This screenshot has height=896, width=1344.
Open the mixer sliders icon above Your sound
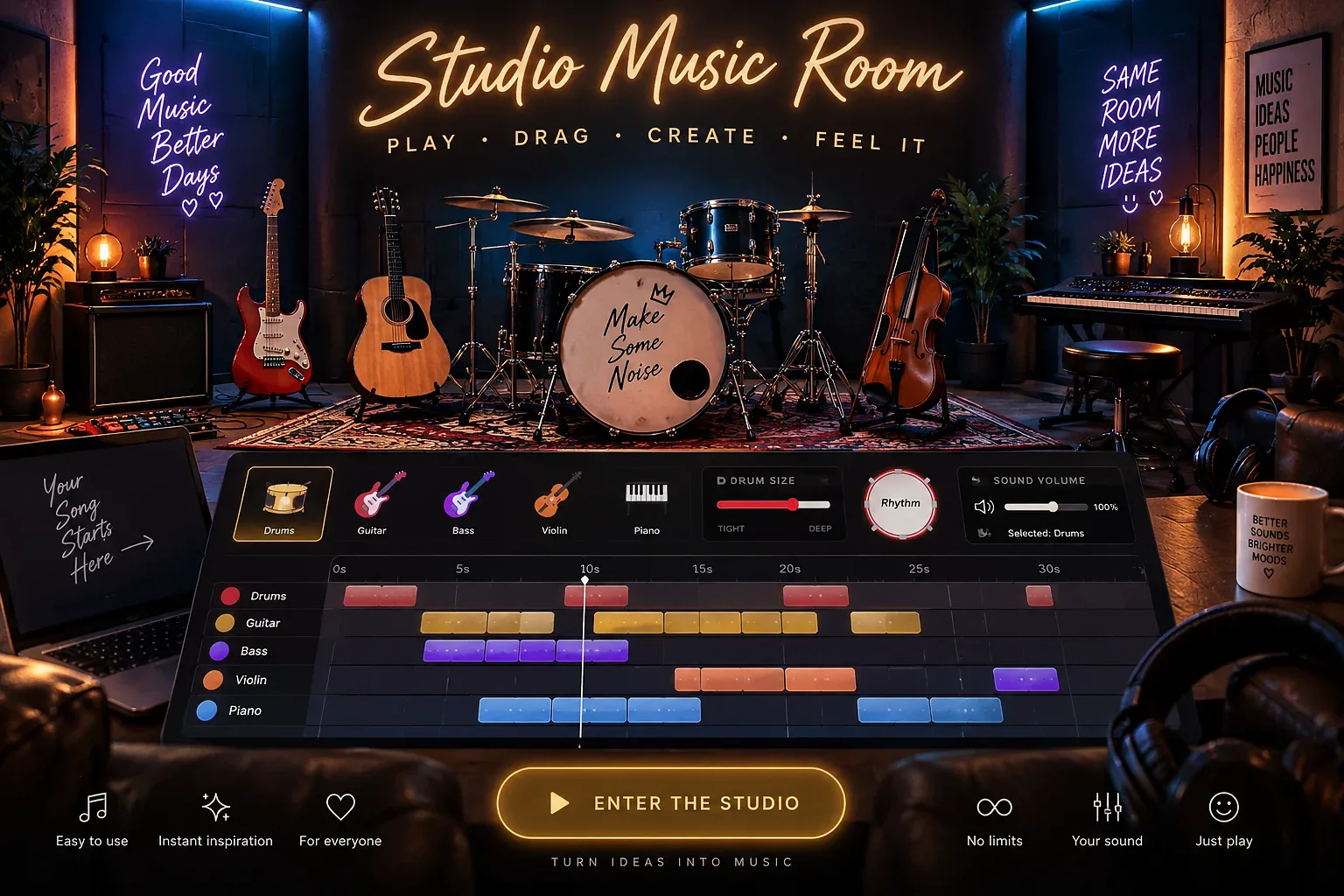tap(1107, 807)
